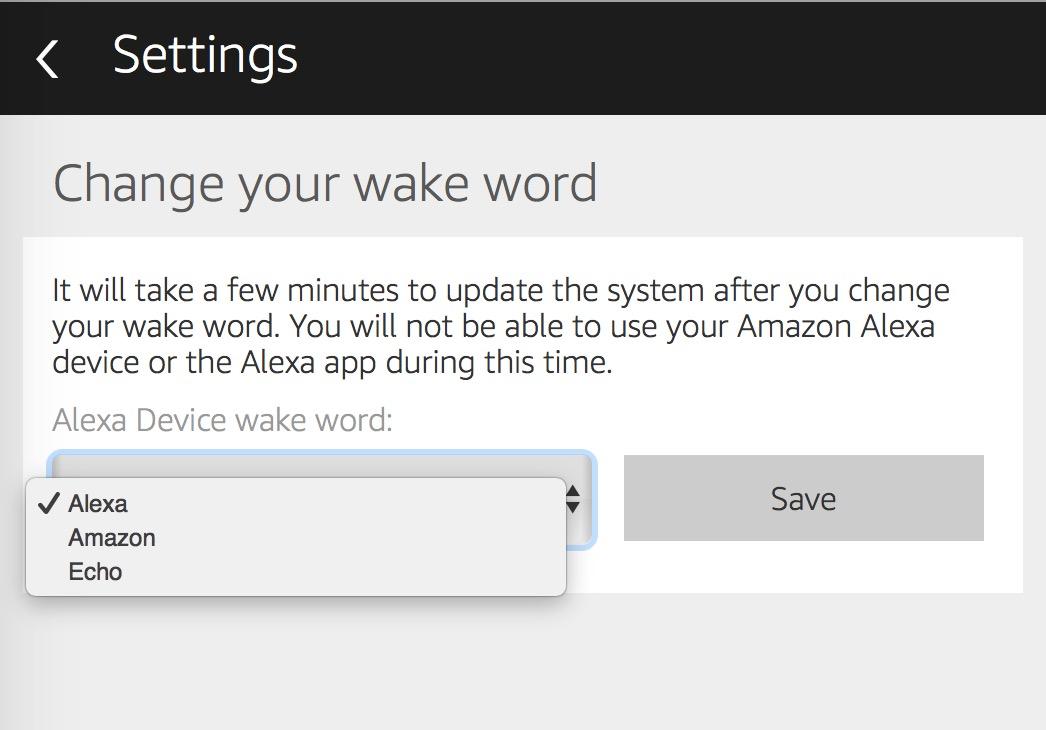Click the checkmark beside Alexa
The height and width of the screenshot is (730, 1046).
49,504
